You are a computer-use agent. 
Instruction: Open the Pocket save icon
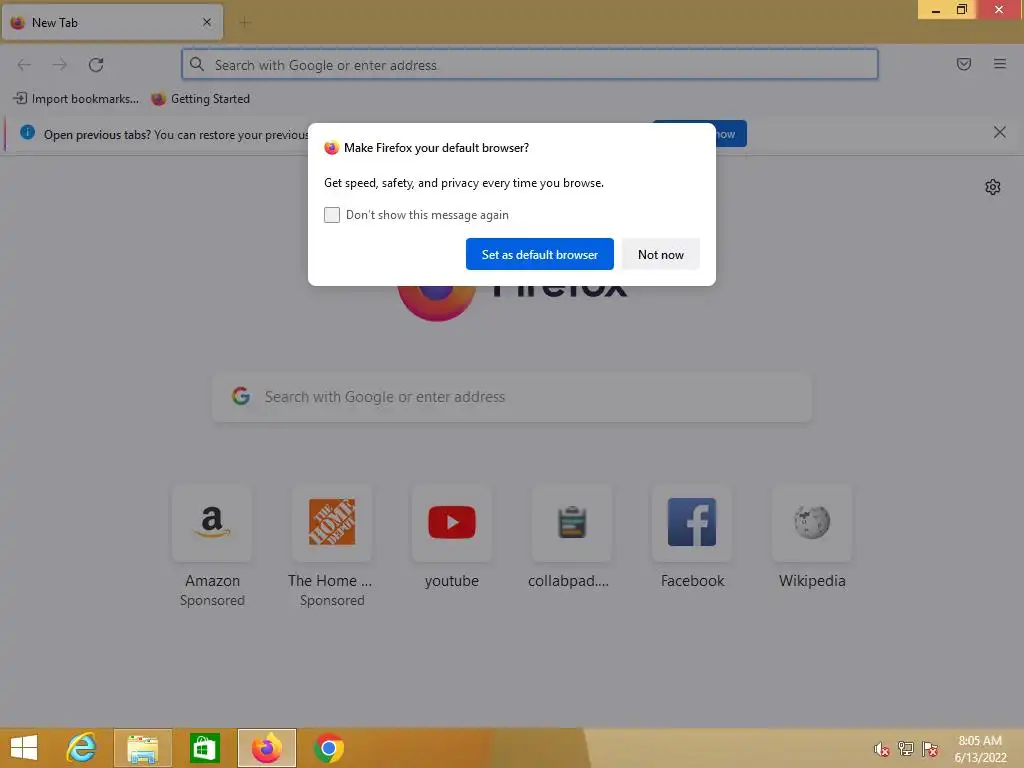tap(963, 64)
